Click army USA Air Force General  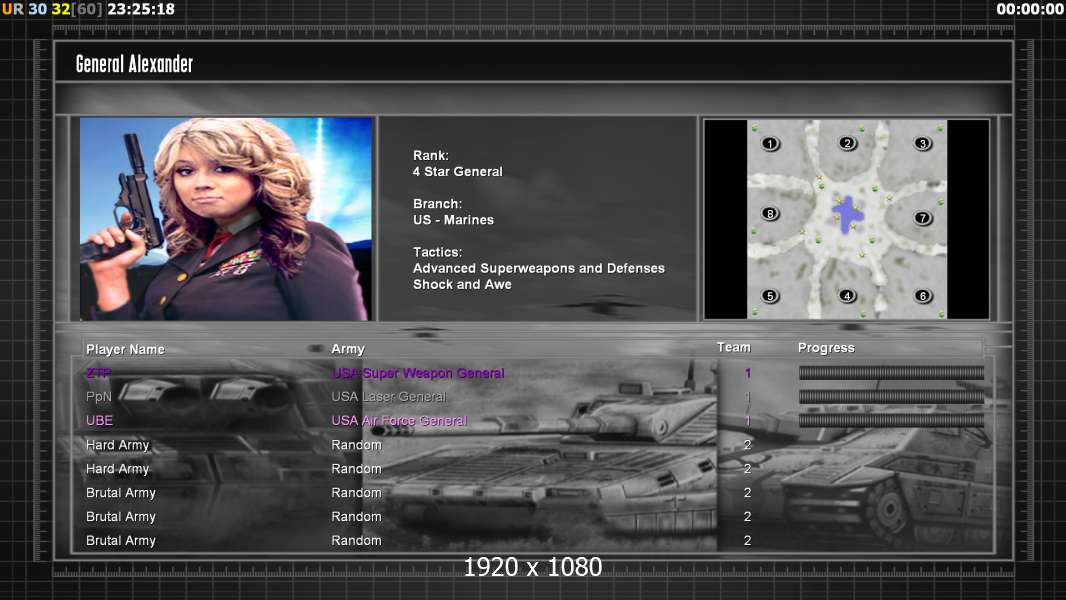[399, 421]
